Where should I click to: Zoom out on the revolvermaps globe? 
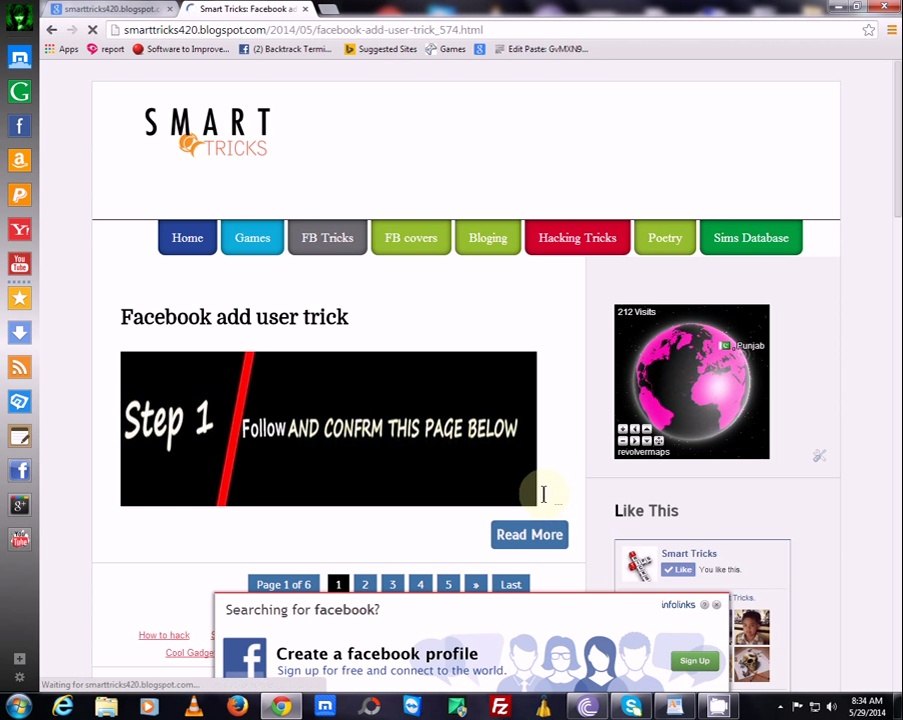623,441
